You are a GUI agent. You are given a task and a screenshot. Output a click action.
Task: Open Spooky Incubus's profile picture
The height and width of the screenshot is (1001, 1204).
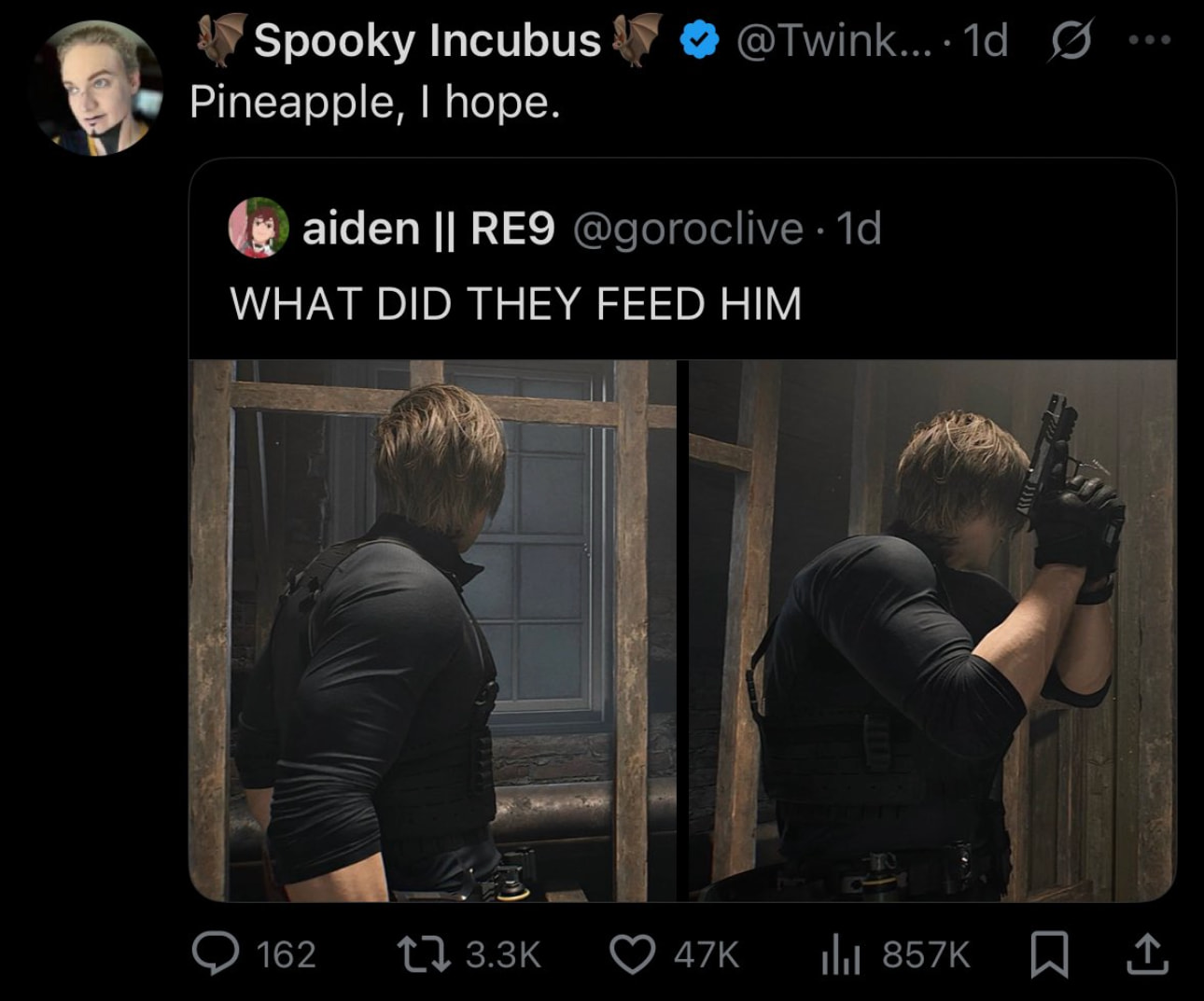click(x=96, y=89)
